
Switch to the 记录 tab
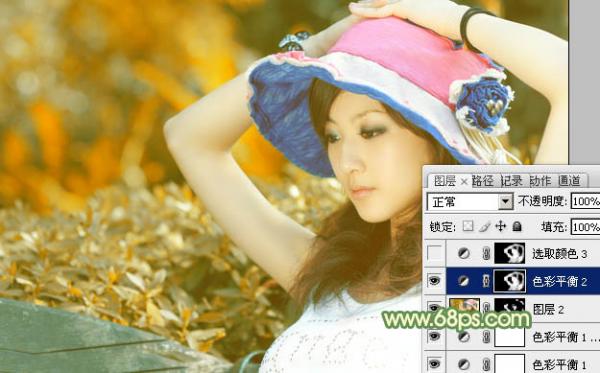[512, 181]
